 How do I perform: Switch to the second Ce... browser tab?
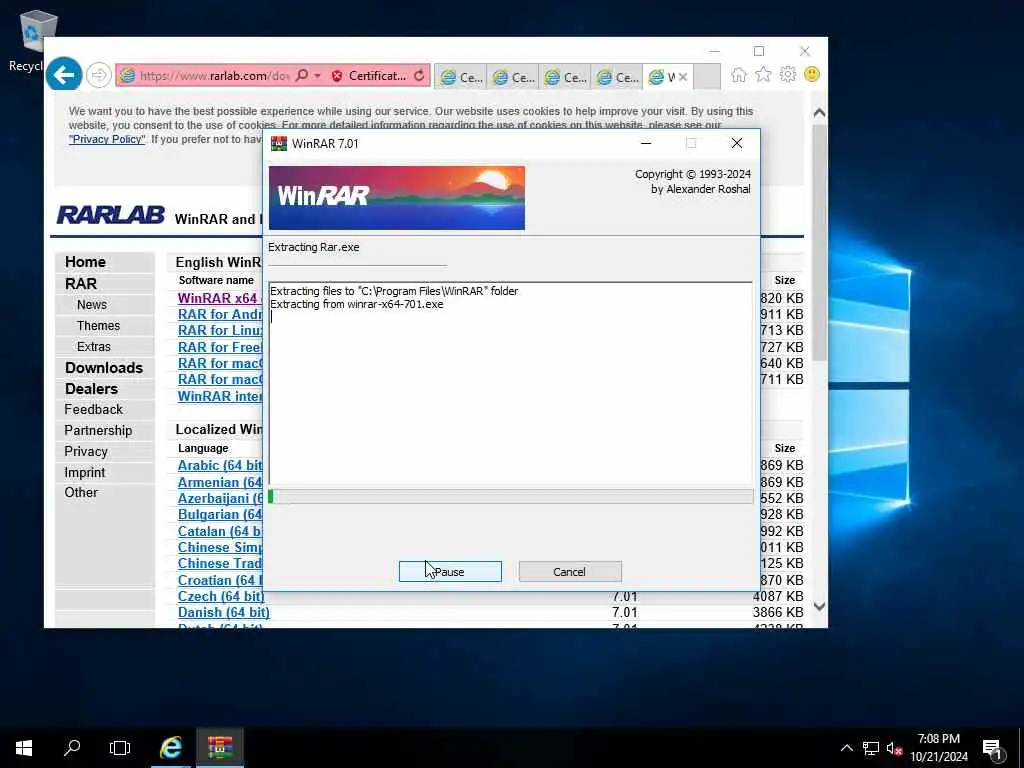tap(513, 77)
